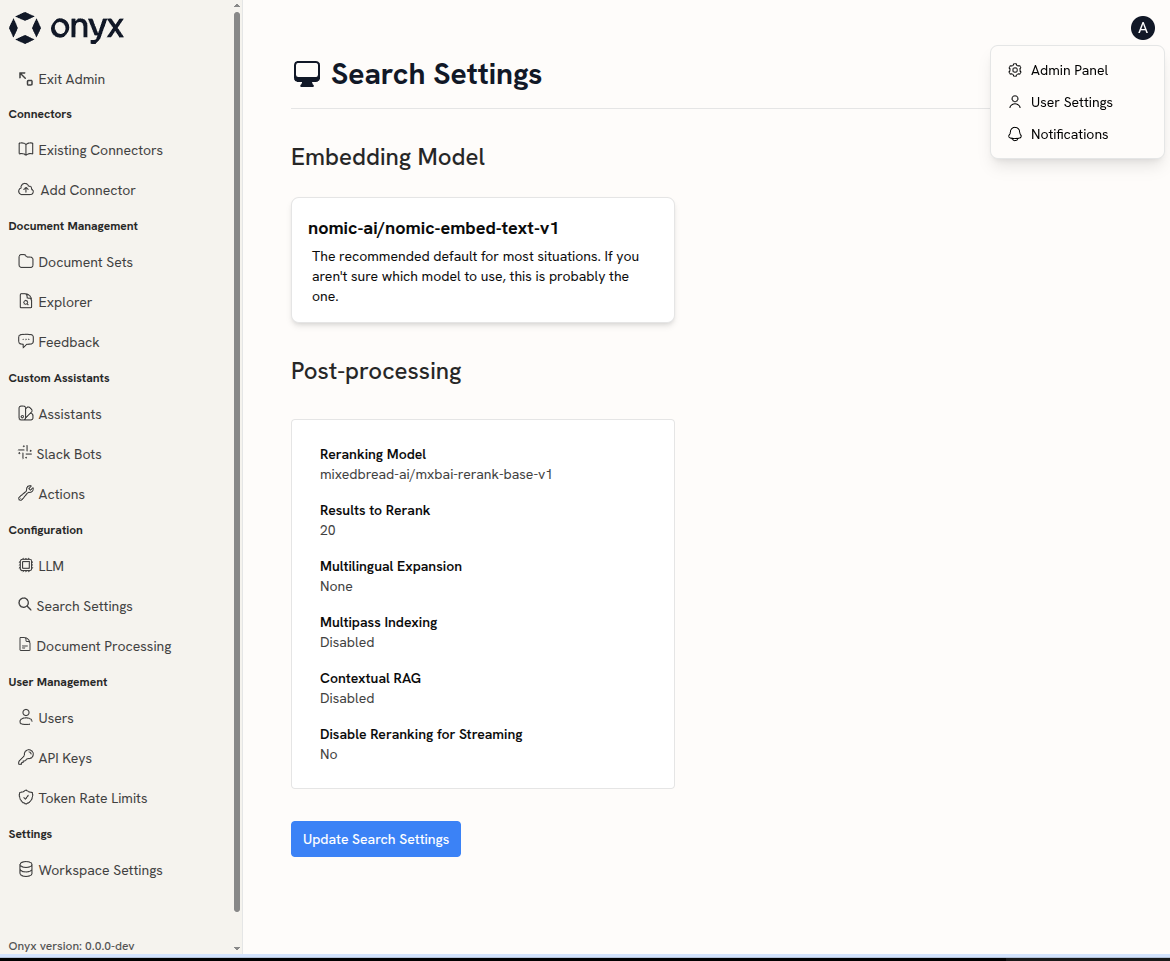Click the 'Post-processing' heading
The image size is (1170, 961).
[x=376, y=371]
